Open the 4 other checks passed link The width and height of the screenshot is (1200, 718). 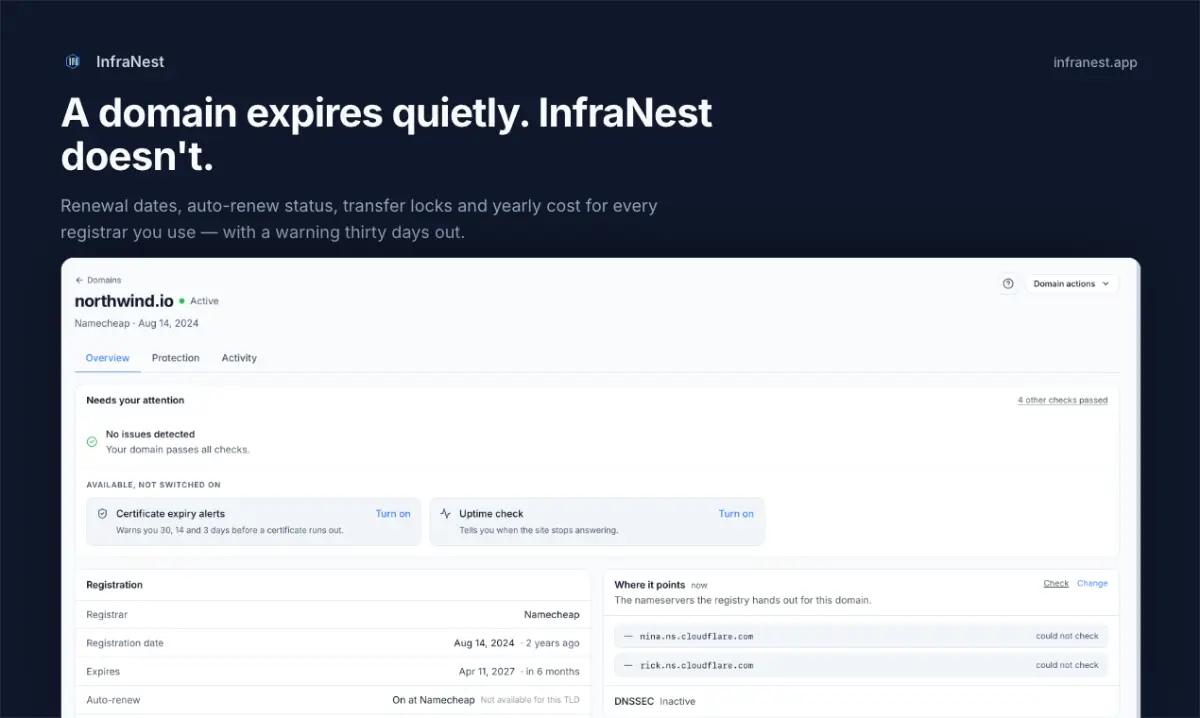pyautogui.click(x=1062, y=400)
